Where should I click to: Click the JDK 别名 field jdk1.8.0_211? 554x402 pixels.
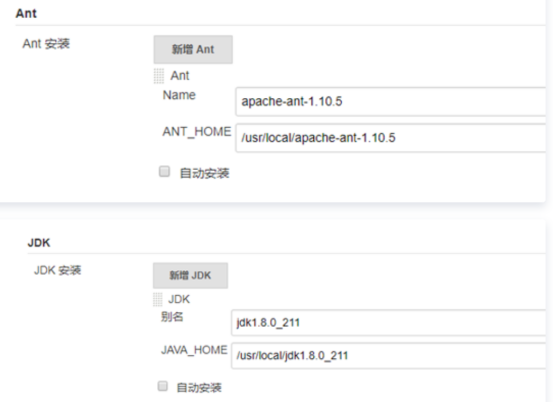388,323
